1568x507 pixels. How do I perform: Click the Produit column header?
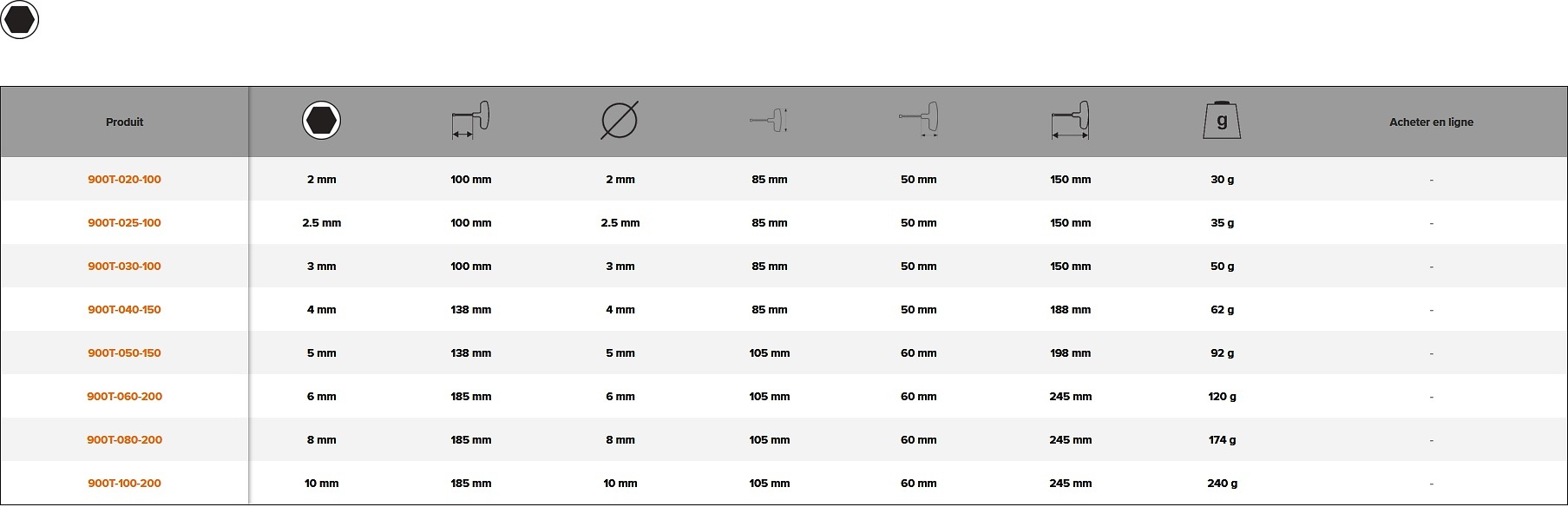click(124, 122)
